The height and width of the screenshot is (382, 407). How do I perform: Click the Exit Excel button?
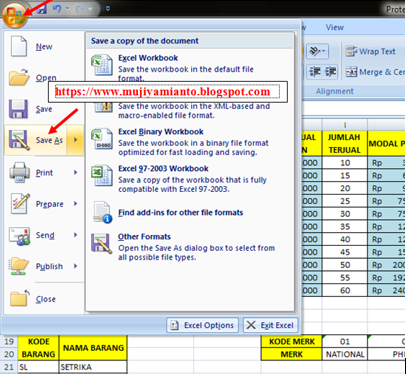tap(271, 325)
